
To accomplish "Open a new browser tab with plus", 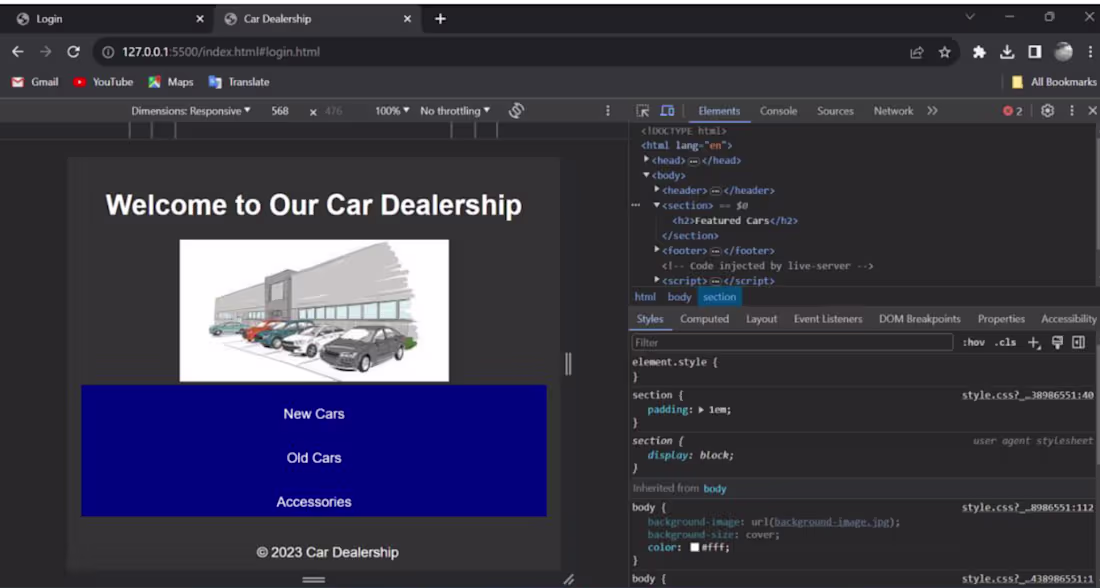I will pyautogui.click(x=440, y=19).
